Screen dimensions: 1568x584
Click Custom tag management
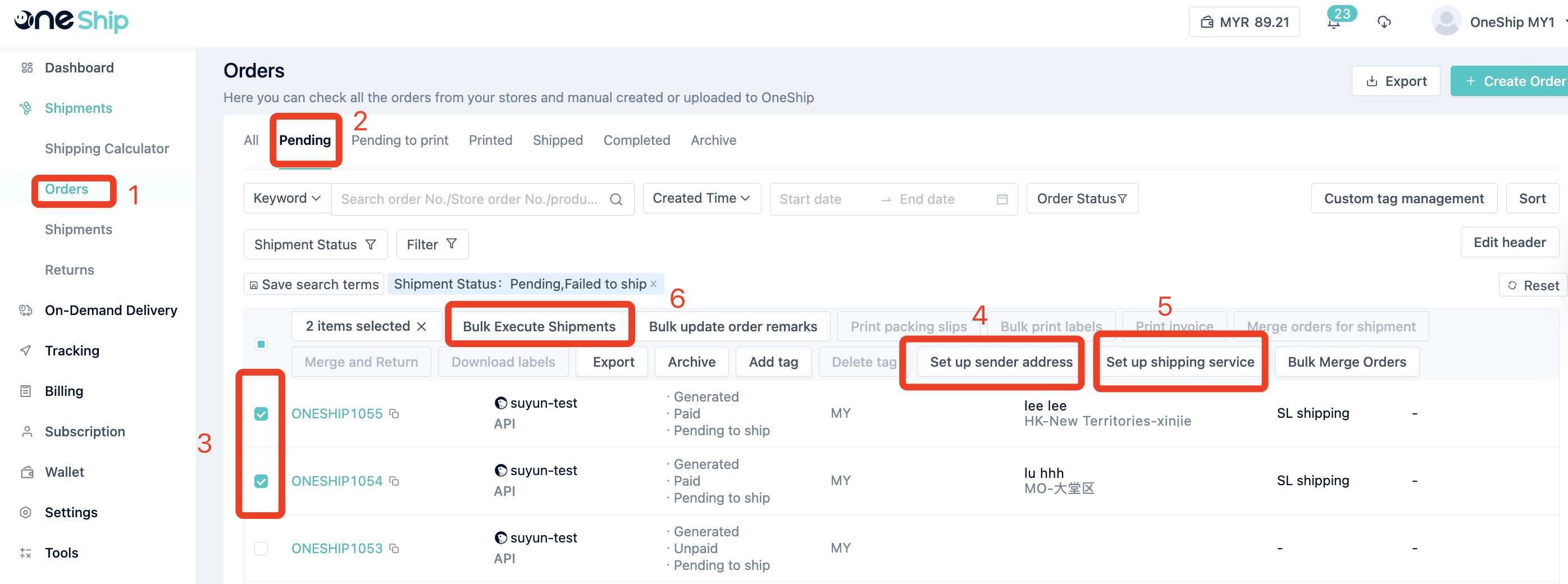click(1403, 199)
